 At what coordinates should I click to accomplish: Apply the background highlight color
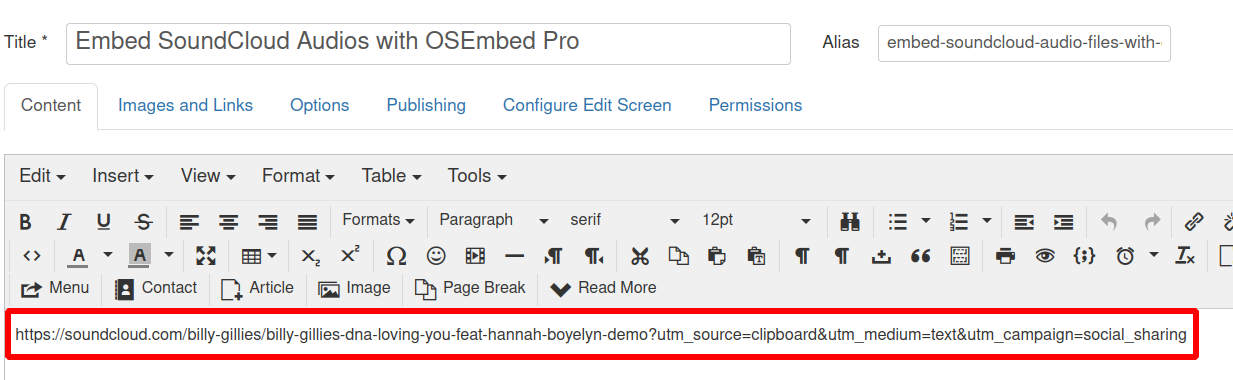(139, 256)
